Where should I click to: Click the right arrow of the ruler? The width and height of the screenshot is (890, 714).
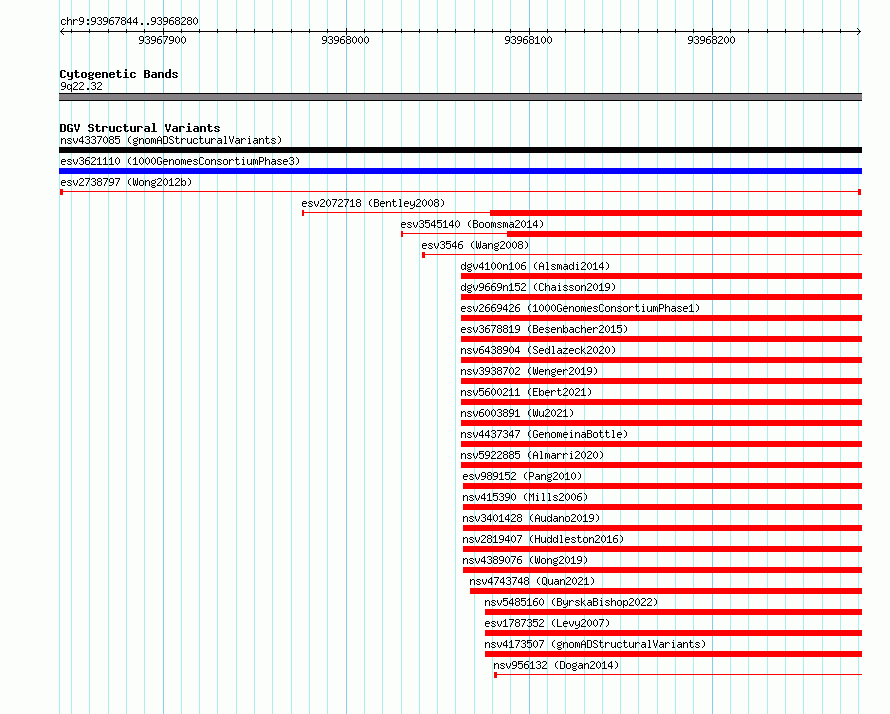[859, 32]
